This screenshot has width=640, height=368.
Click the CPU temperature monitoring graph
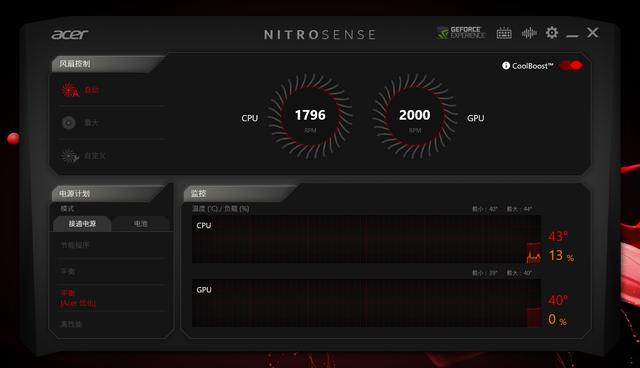tap(367, 239)
